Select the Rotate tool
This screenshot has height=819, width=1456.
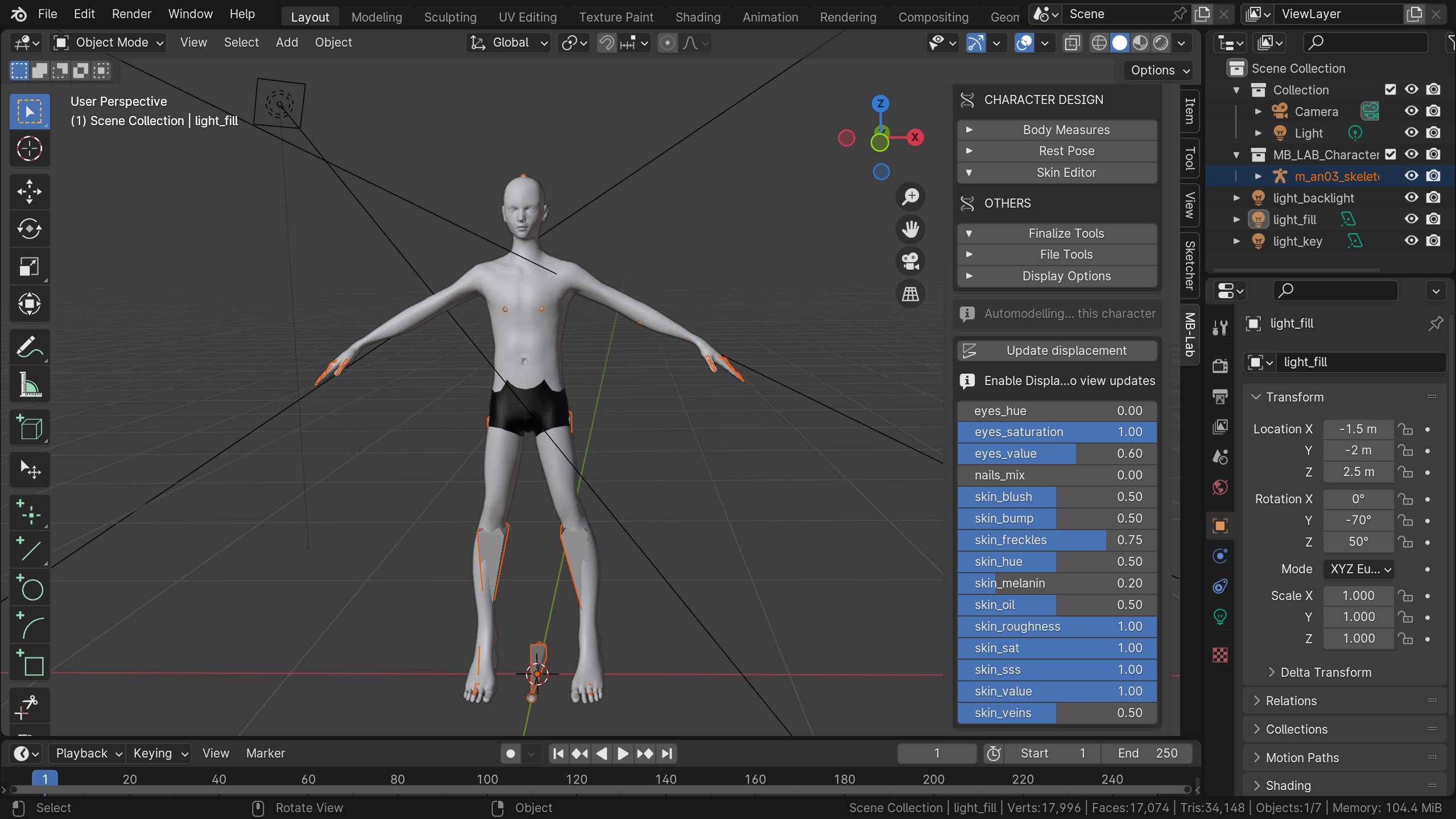point(30,229)
